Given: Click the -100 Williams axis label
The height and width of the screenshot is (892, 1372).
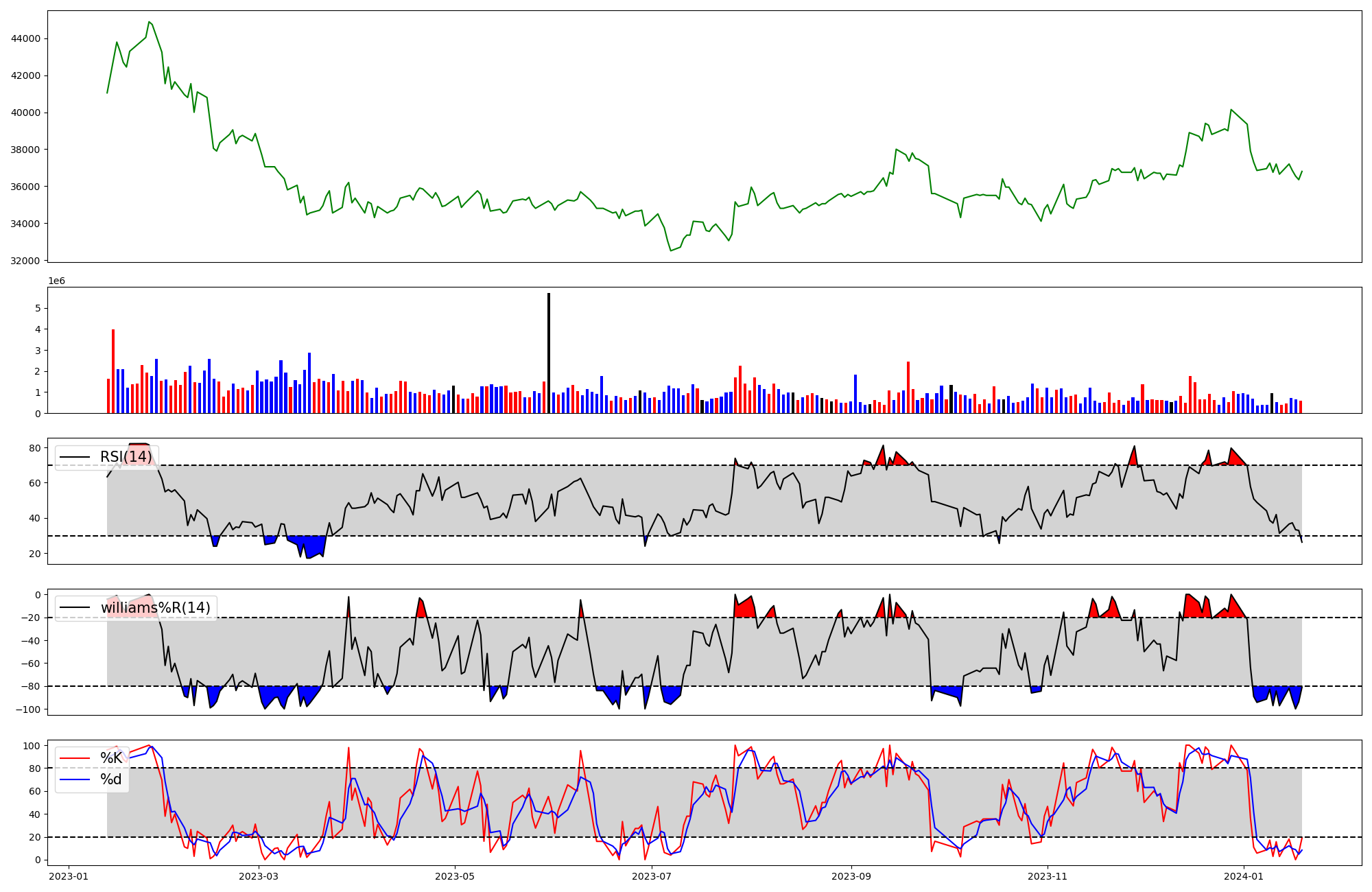Looking at the screenshot, I should click(27, 709).
